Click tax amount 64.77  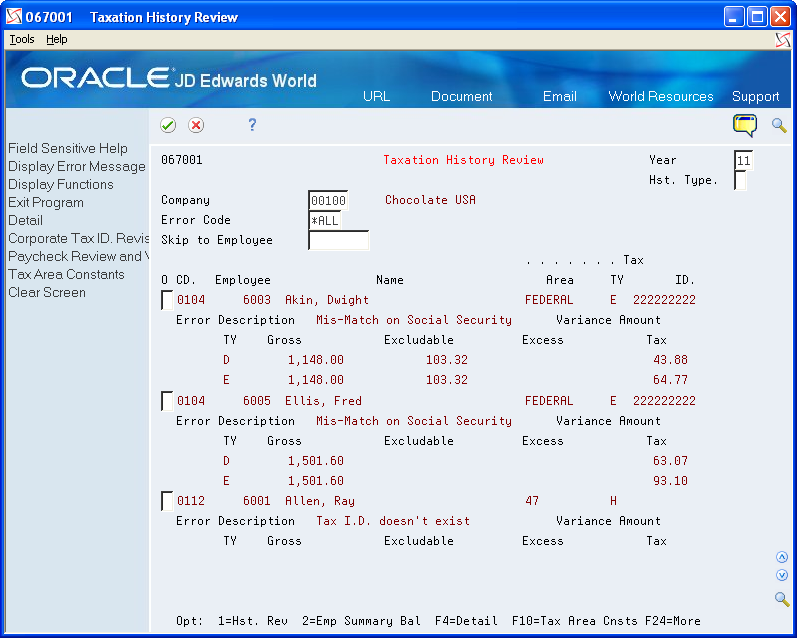coord(670,380)
